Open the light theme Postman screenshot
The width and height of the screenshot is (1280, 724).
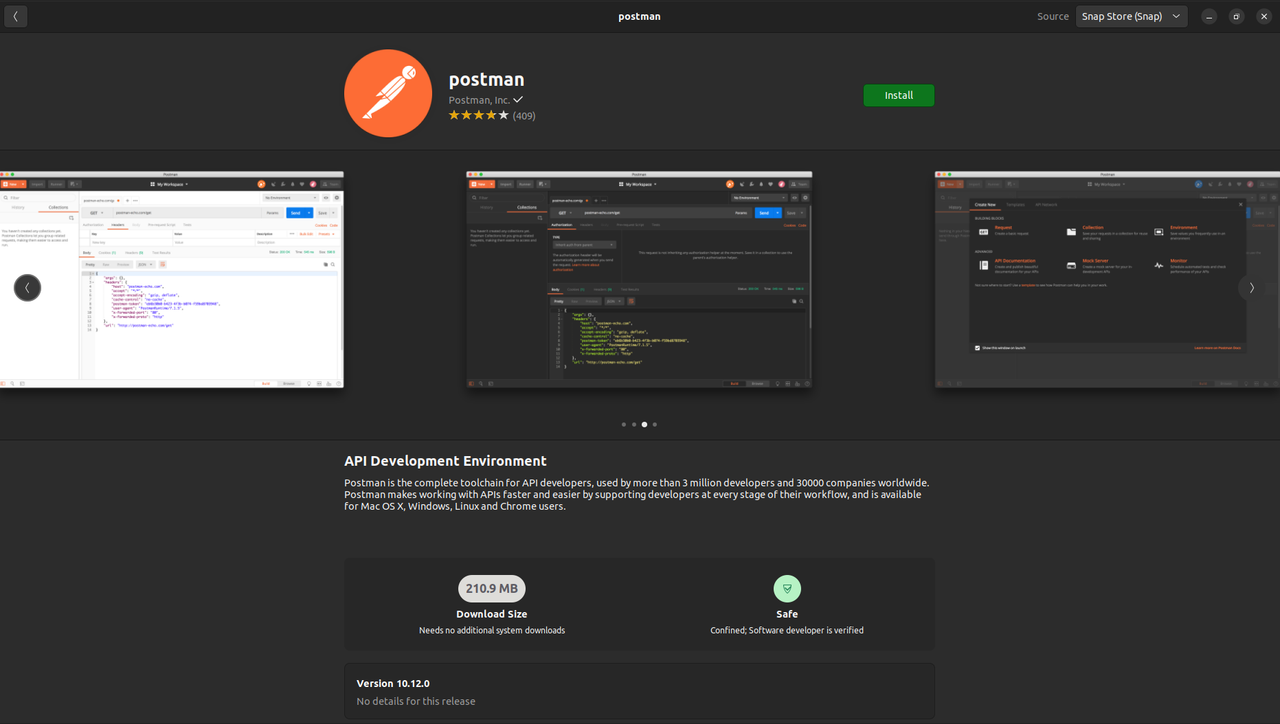pos(171,280)
